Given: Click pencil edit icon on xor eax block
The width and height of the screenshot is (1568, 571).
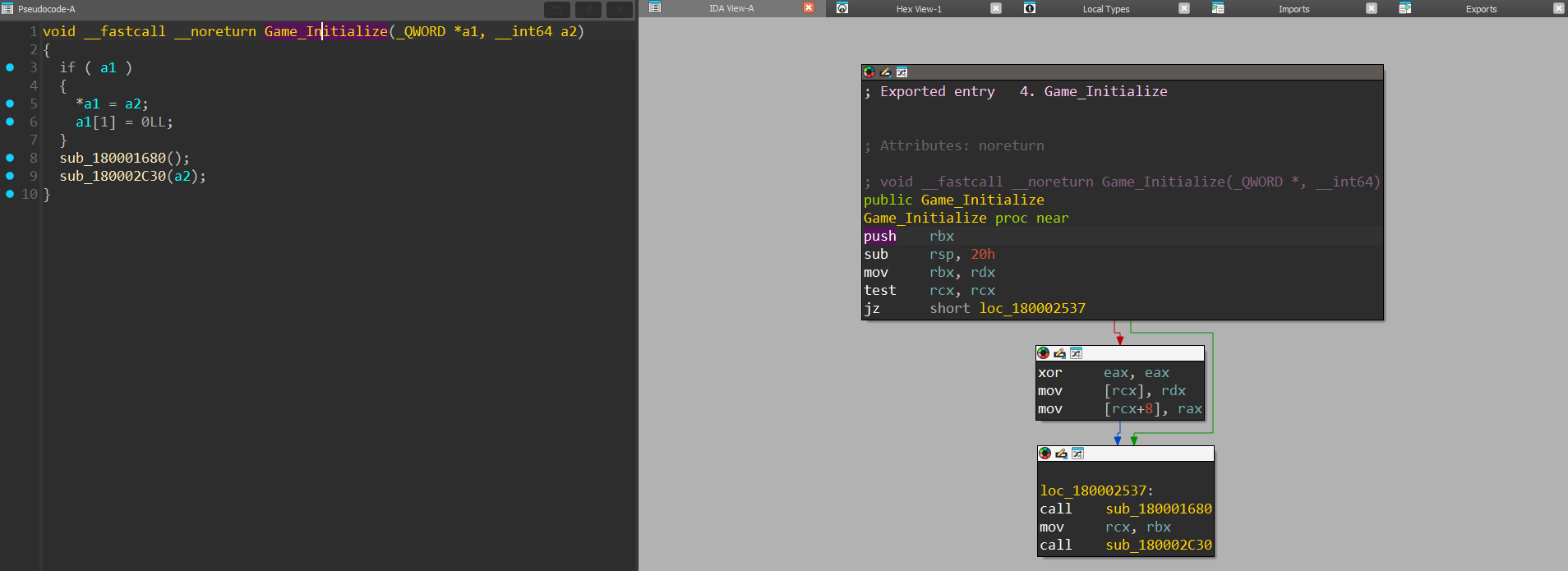Looking at the screenshot, I should coord(1059,353).
